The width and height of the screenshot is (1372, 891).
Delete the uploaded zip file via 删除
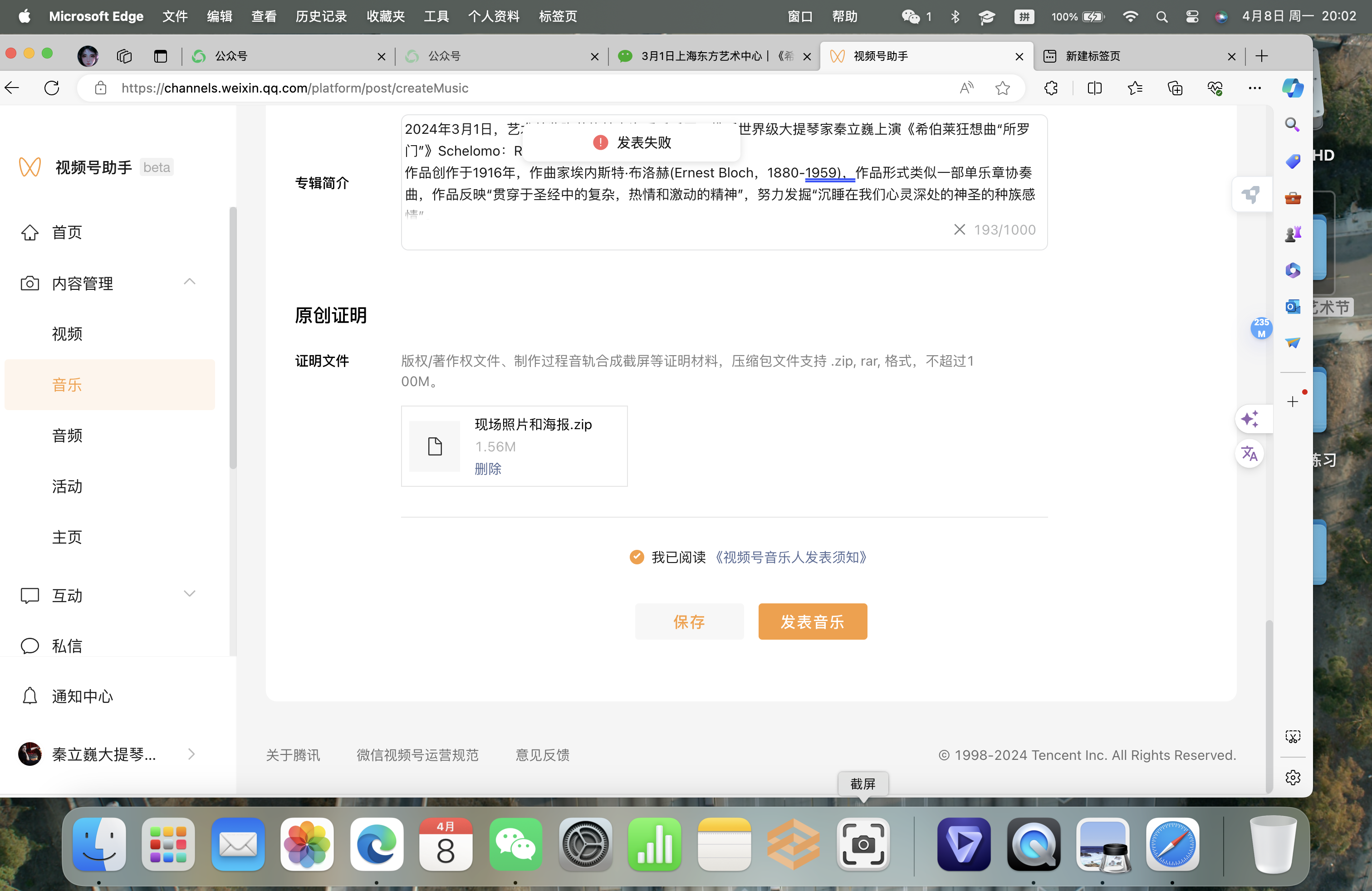(x=488, y=469)
